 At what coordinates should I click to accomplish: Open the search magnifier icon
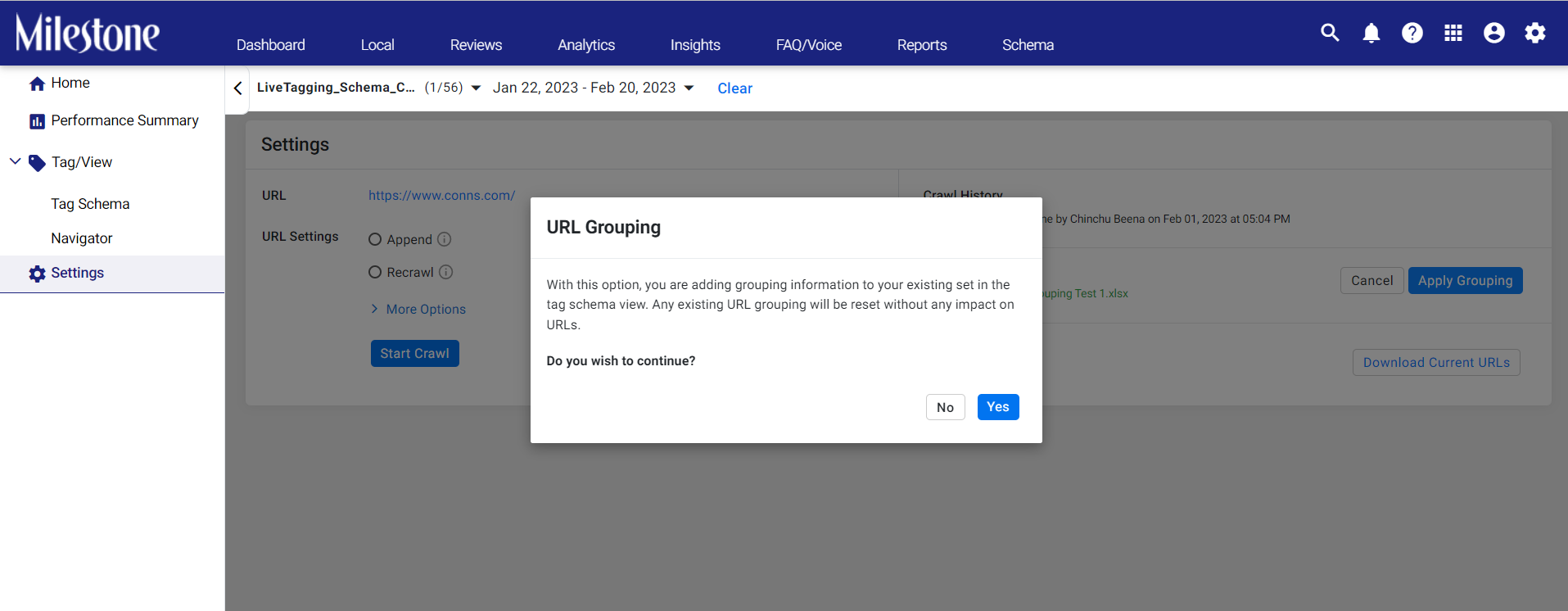[1331, 33]
